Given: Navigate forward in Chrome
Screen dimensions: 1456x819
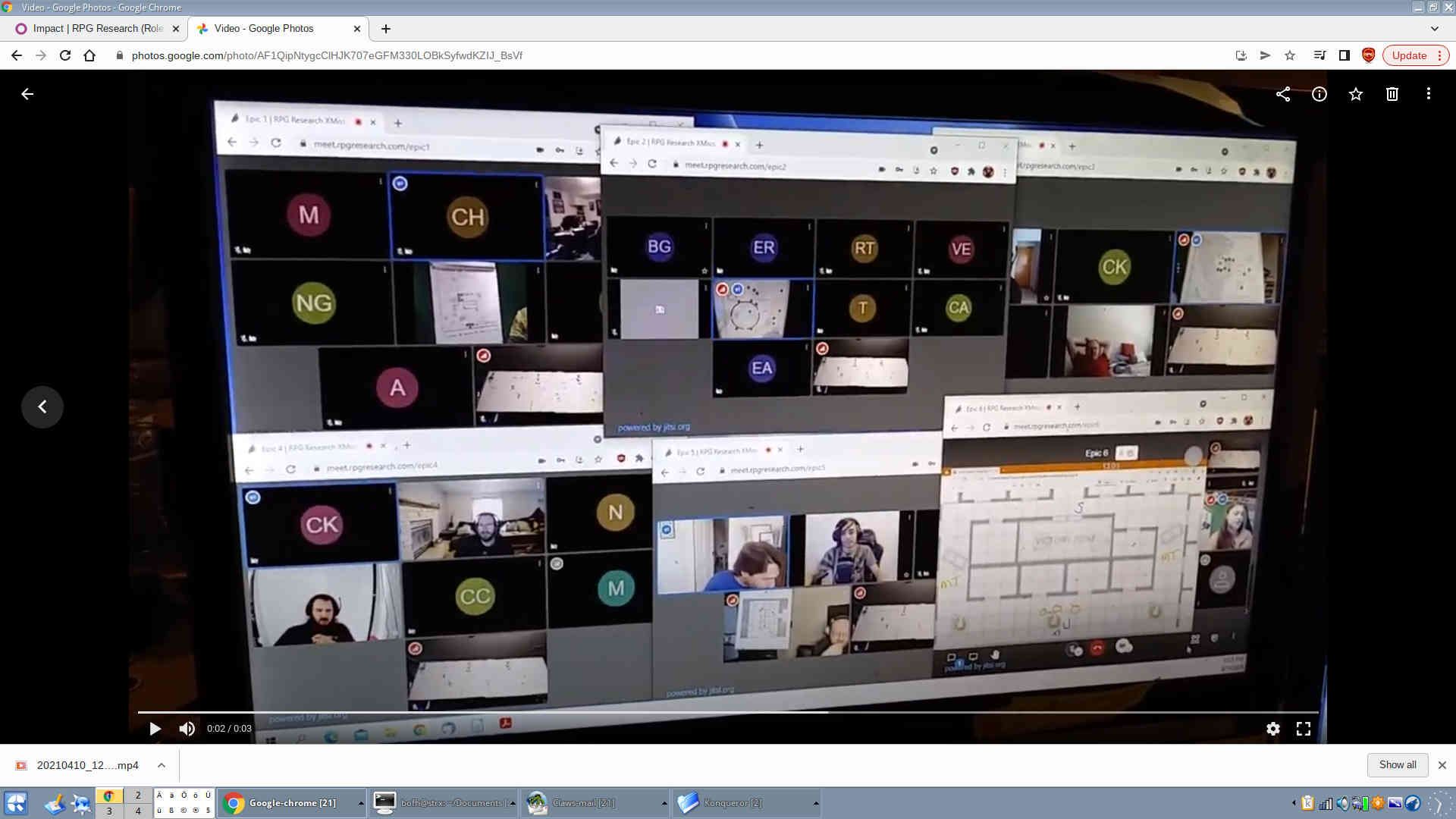Looking at the screenshot, I should coord(41,55).
